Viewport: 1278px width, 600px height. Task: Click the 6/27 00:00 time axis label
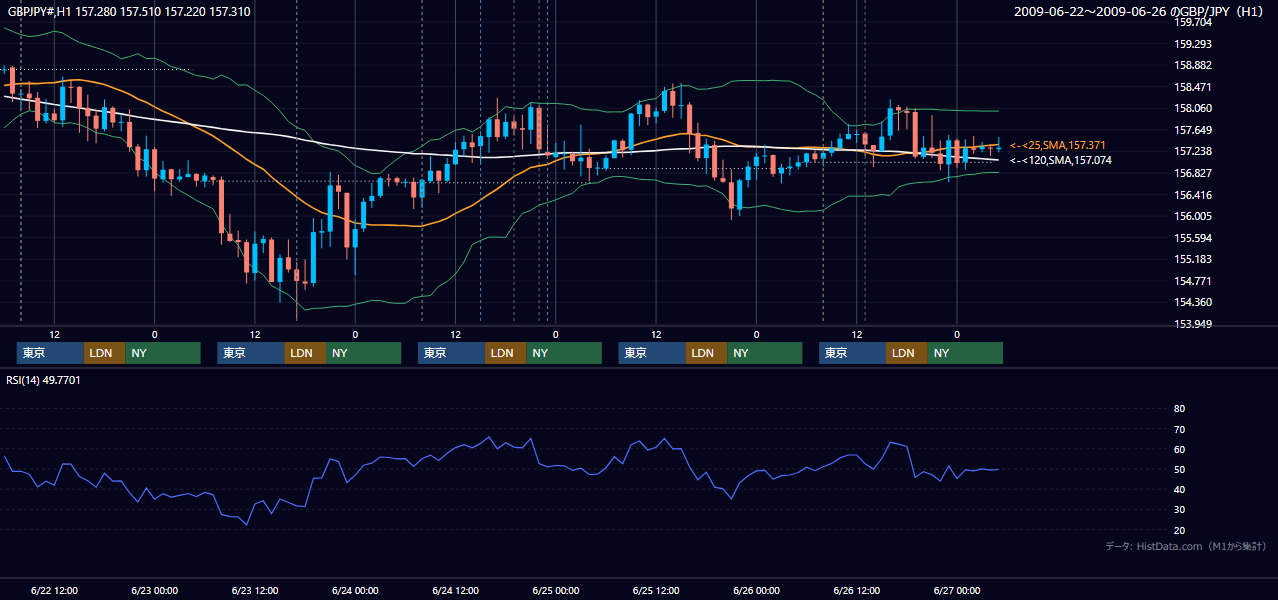pyautogui.click(x=957, y=591)
